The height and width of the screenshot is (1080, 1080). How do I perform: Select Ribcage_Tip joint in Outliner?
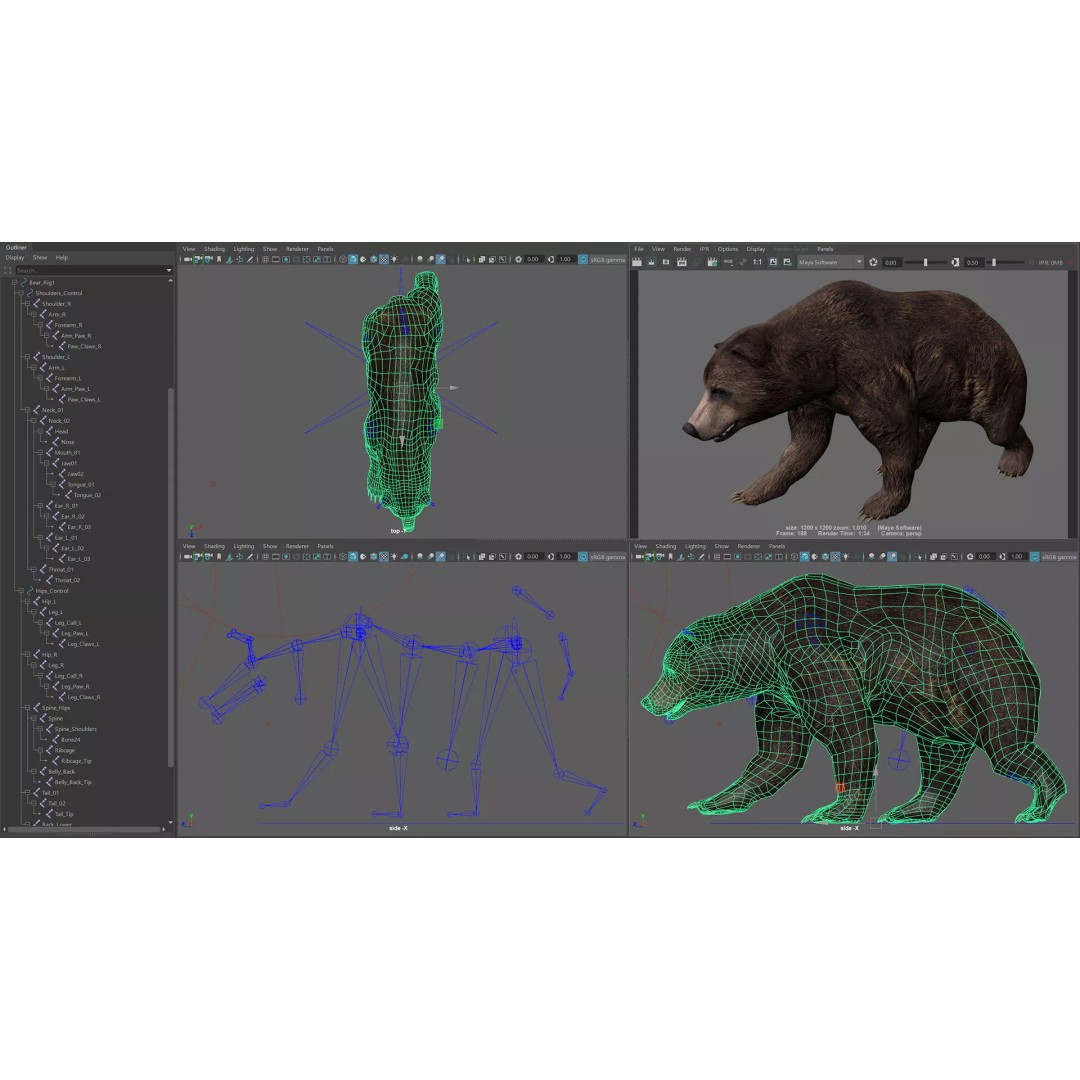76,761
